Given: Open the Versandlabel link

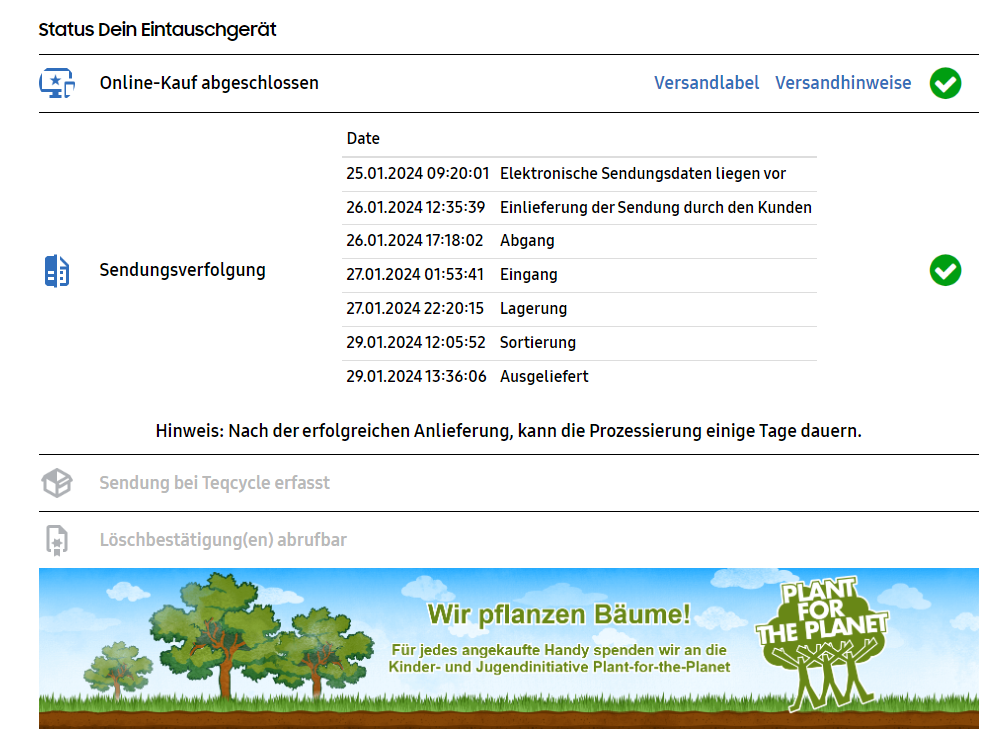Looking at the screenshot, I should (706, 83).
